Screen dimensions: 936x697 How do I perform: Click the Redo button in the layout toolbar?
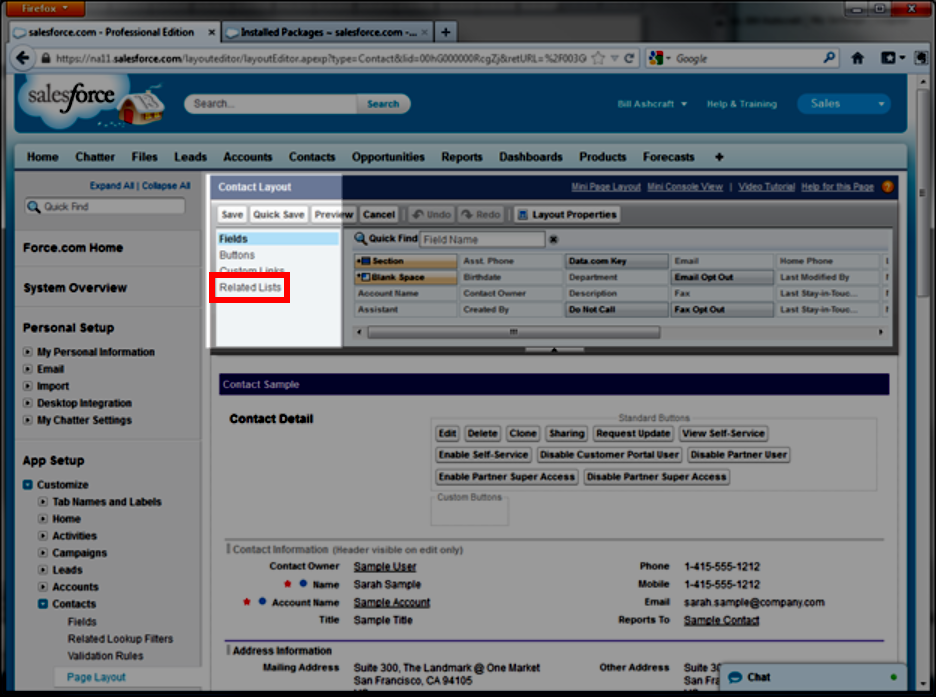[x=481, y=214]
